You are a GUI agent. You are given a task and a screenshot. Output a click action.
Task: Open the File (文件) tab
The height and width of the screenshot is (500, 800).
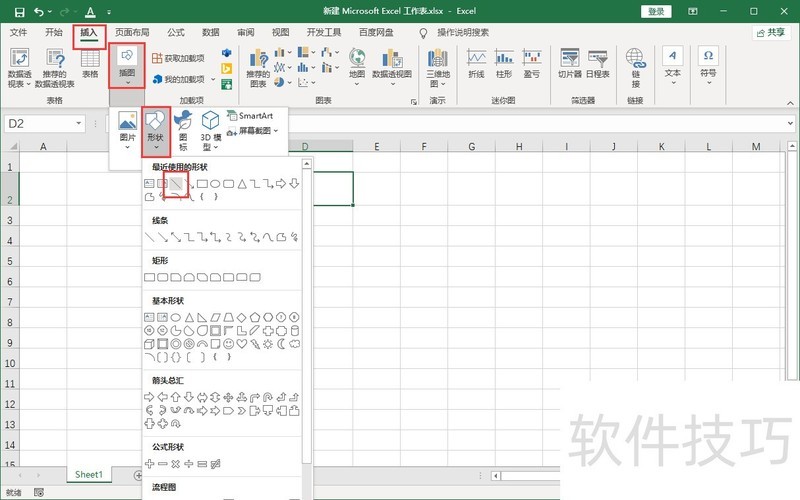coord(18,33)
